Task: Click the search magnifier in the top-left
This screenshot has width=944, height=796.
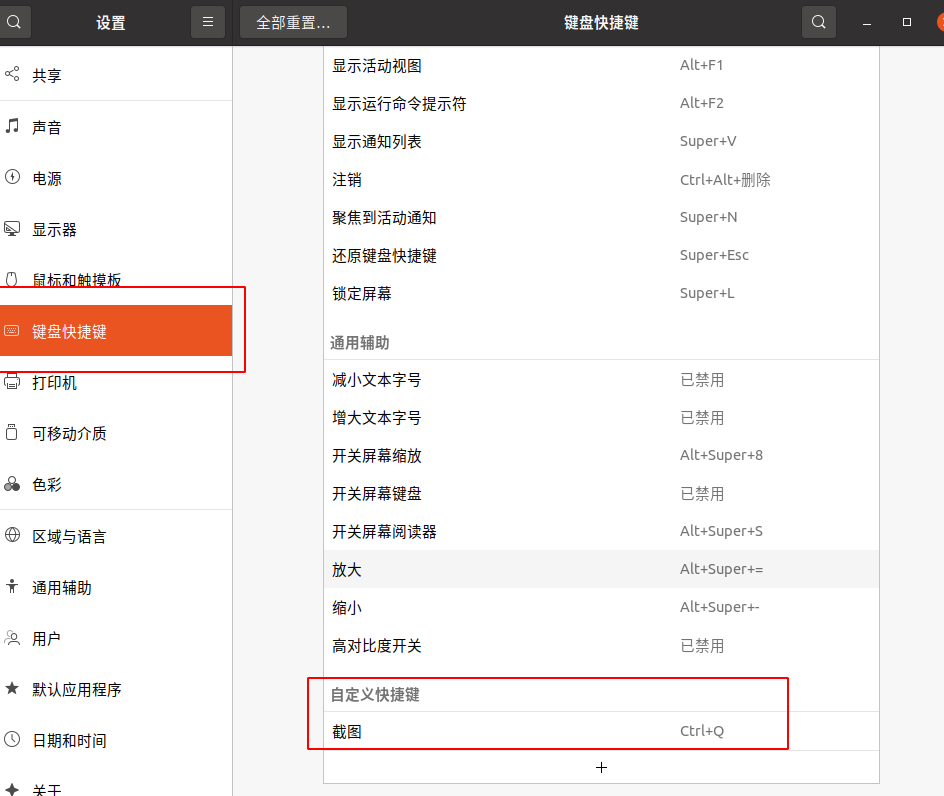Action: point(15,21)
